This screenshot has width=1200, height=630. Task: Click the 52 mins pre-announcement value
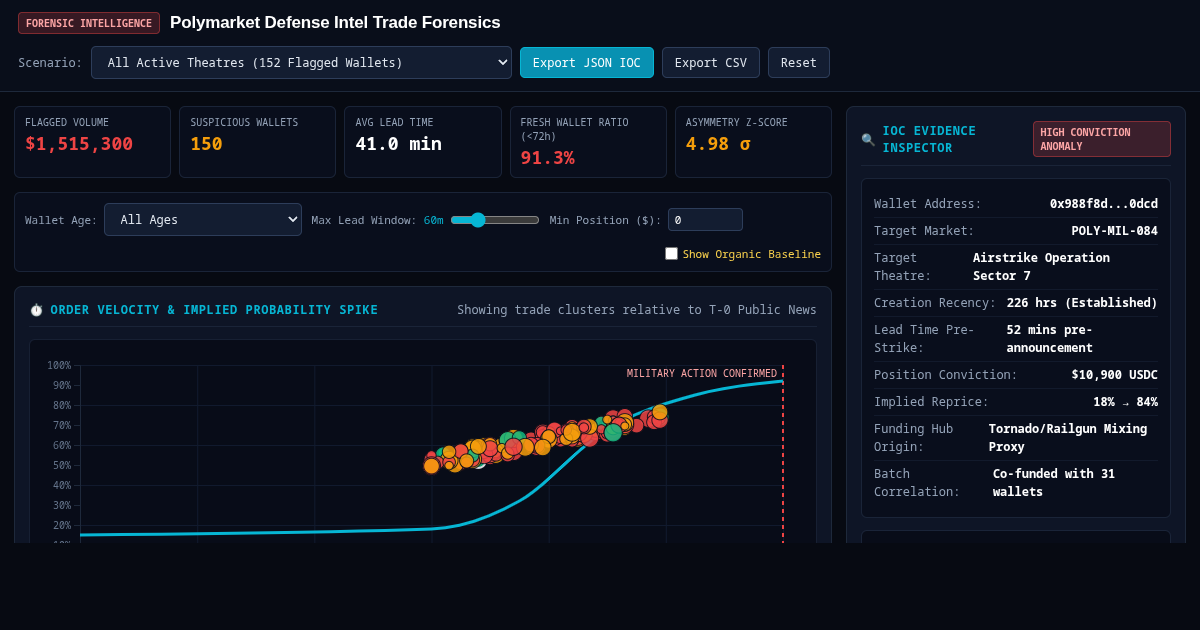pyautogui.click(x=1050, y=339)
